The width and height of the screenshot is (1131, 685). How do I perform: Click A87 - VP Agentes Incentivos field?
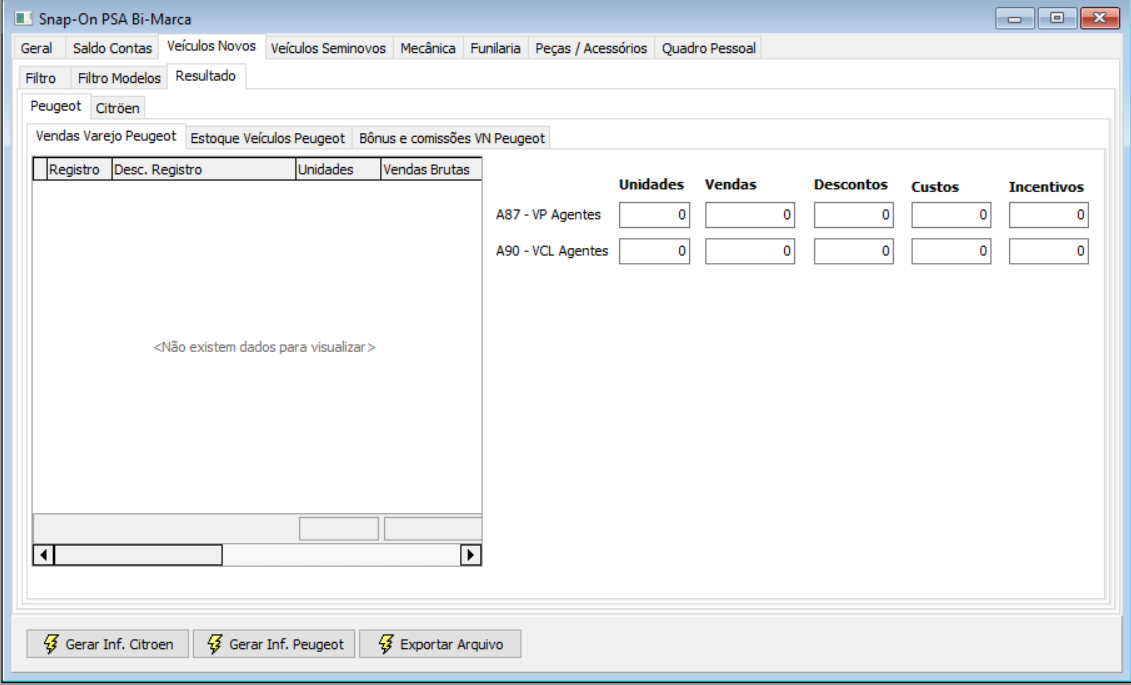pyautogui.click(x=1049, y=215)
